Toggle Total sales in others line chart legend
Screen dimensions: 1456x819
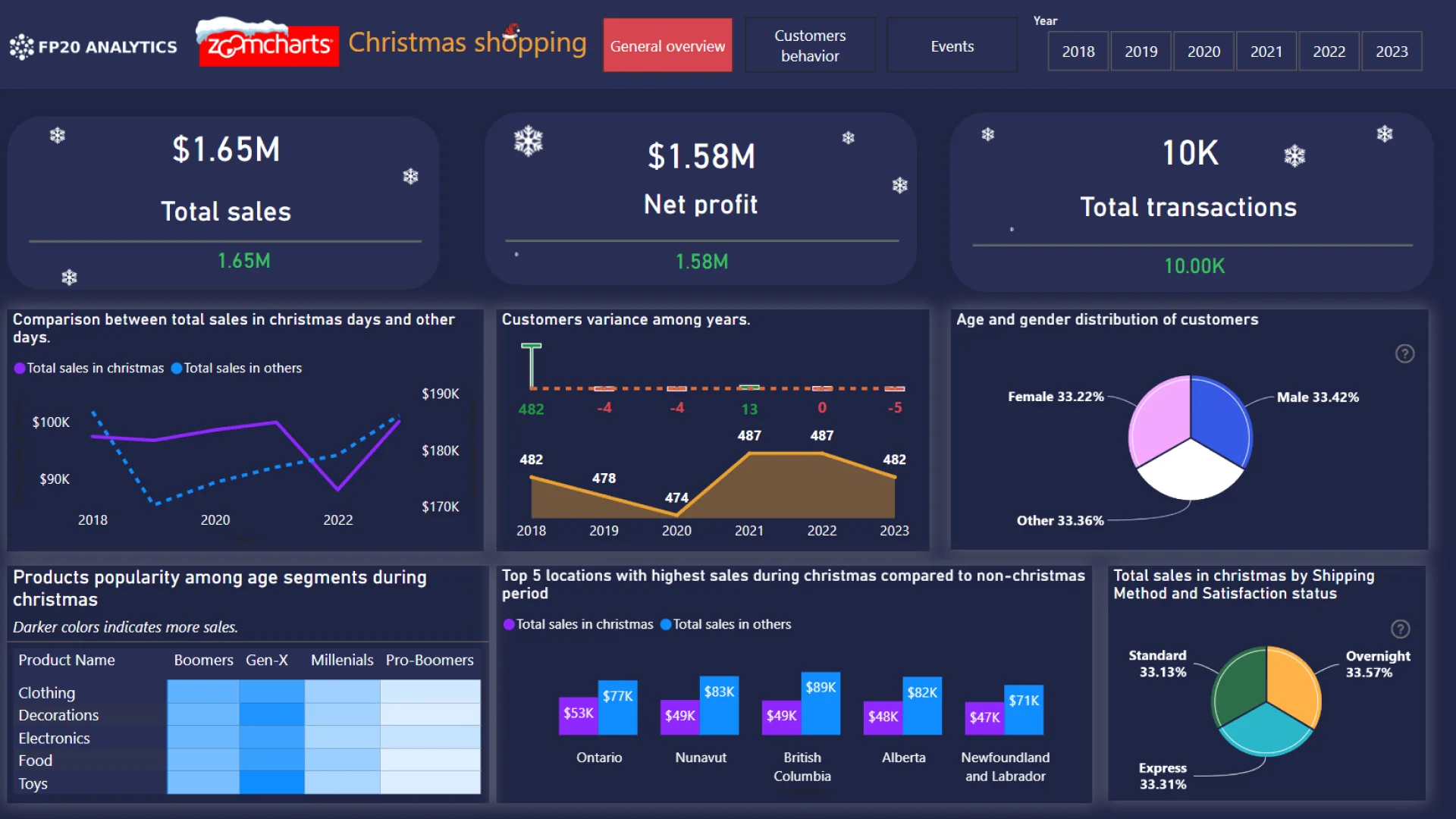(237, 368)
